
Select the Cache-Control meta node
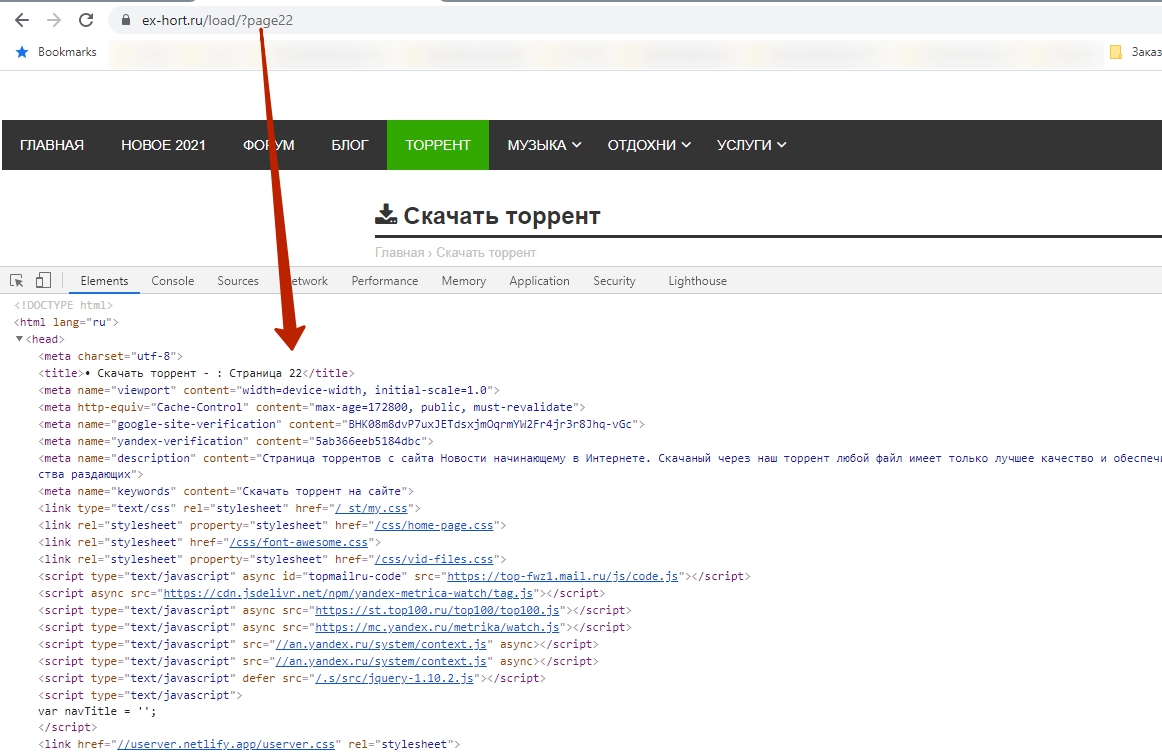point(312,407)
